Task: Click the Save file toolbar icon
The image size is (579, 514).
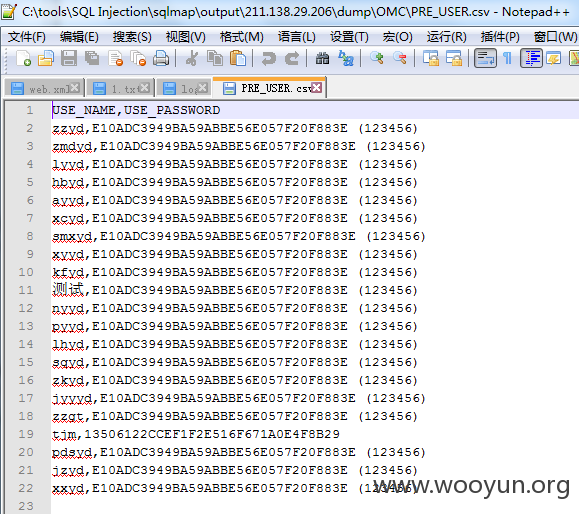Action: [69, 58]
